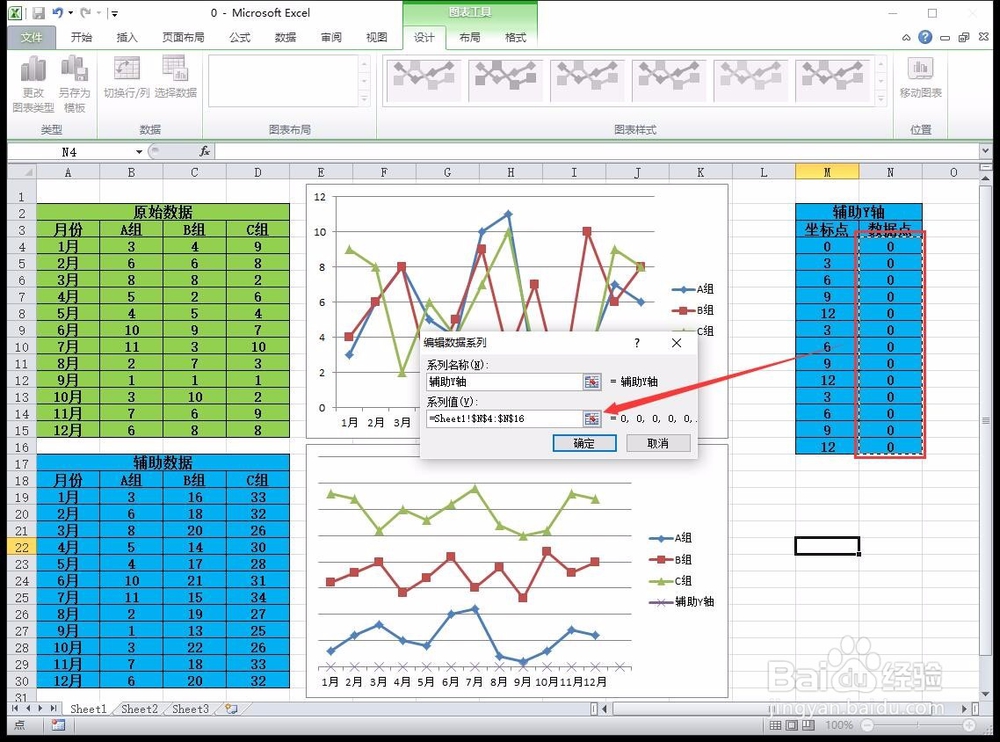Click 切换行/列 icon

[126, 78]
